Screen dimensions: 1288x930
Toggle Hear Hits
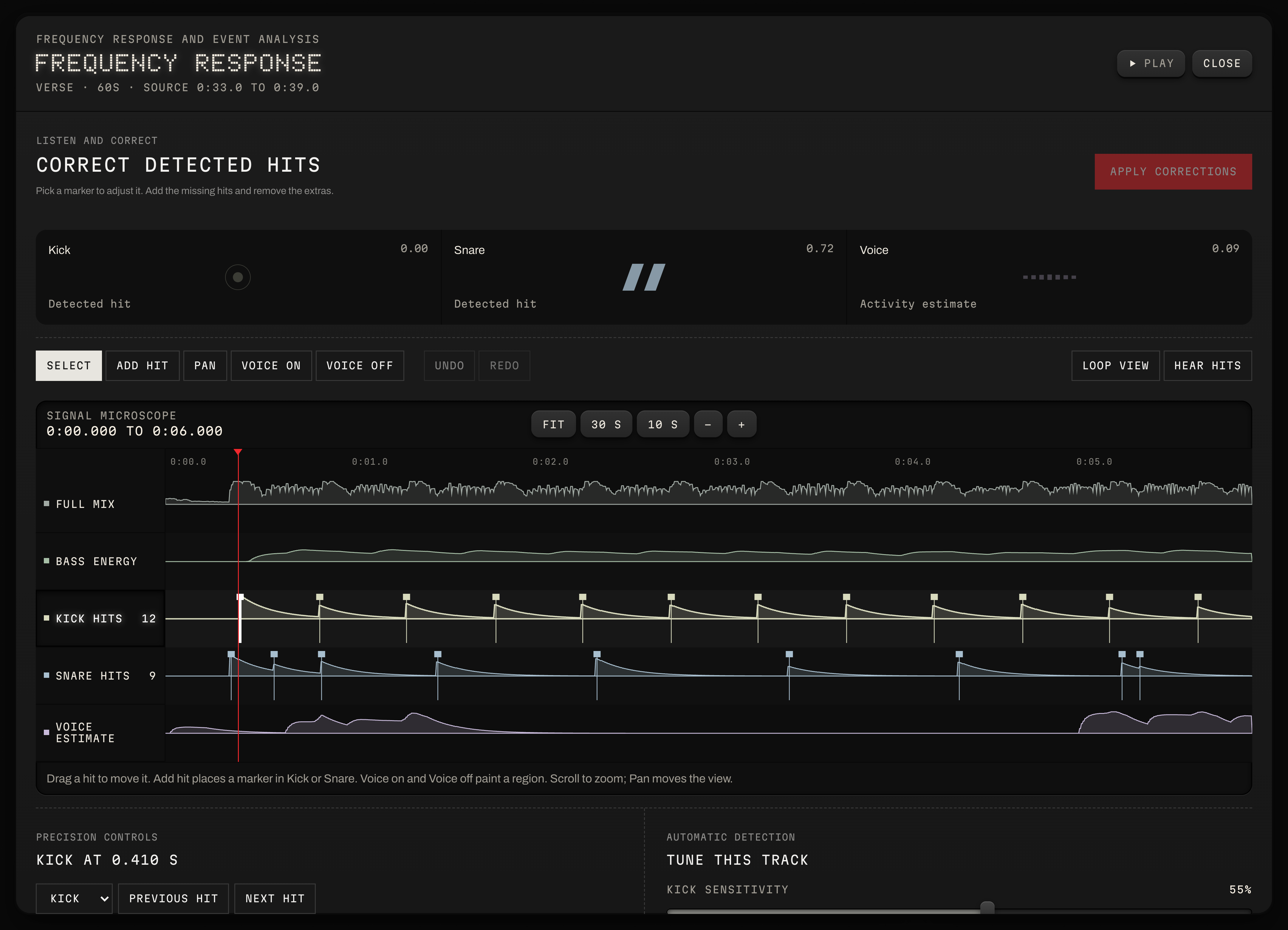(1207, 366)
